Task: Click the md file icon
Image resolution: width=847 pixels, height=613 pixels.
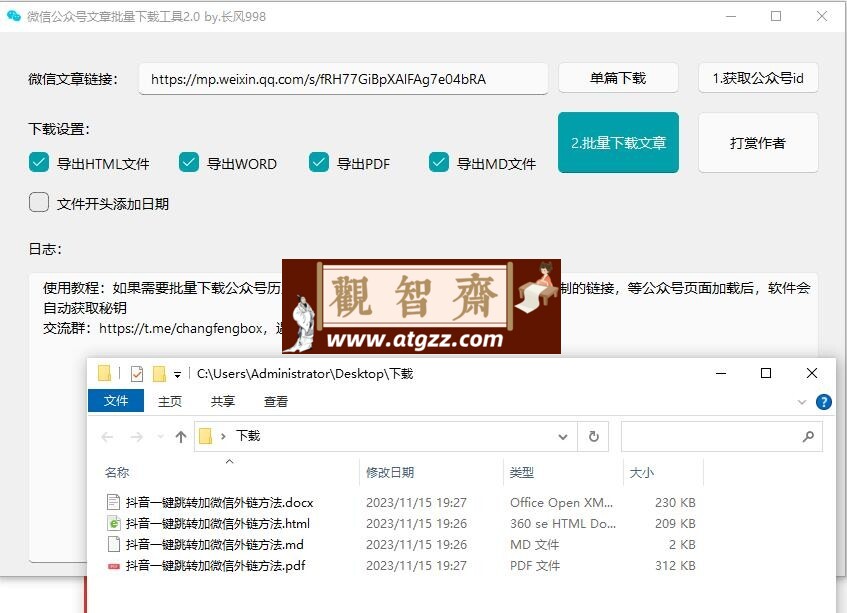Action: click(113, 544)
